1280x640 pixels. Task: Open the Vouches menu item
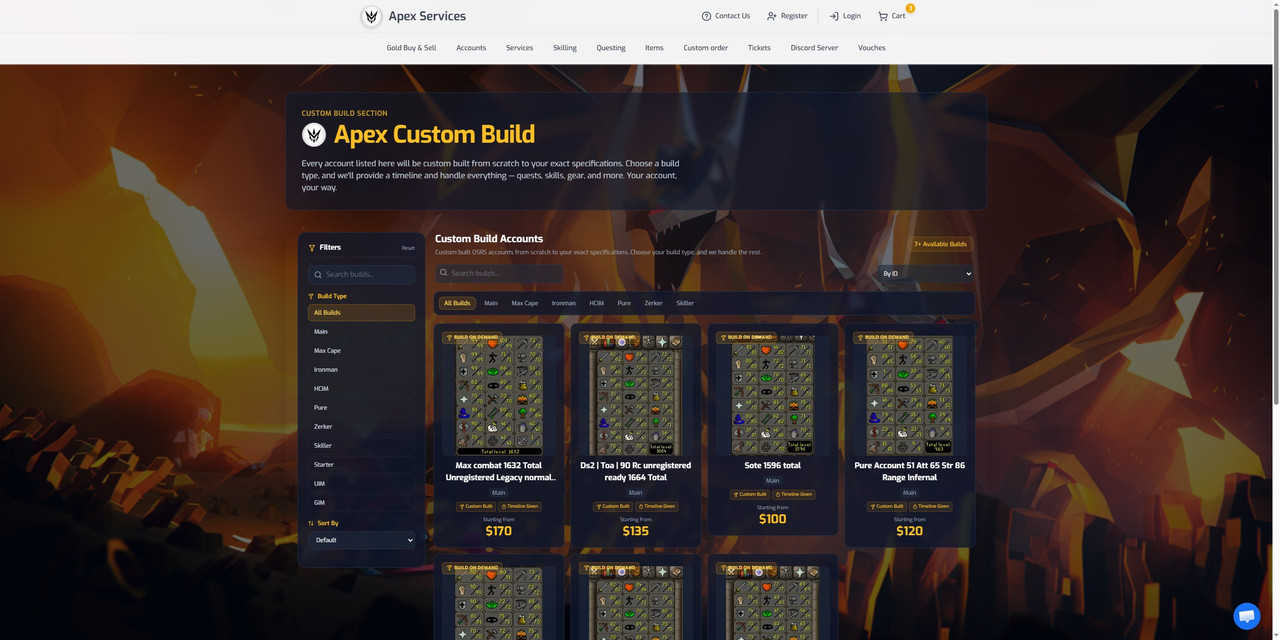coord(872,48)
